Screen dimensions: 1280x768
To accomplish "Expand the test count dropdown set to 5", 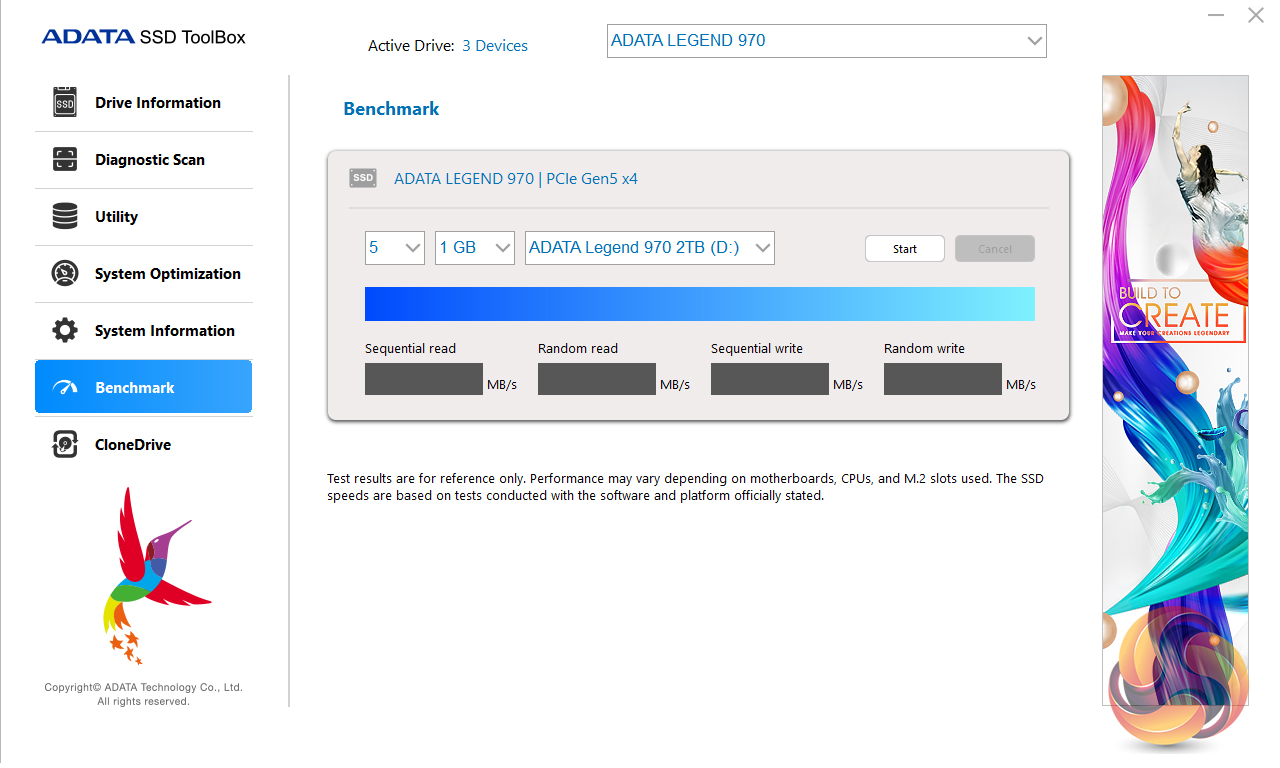I will point(395,248).
